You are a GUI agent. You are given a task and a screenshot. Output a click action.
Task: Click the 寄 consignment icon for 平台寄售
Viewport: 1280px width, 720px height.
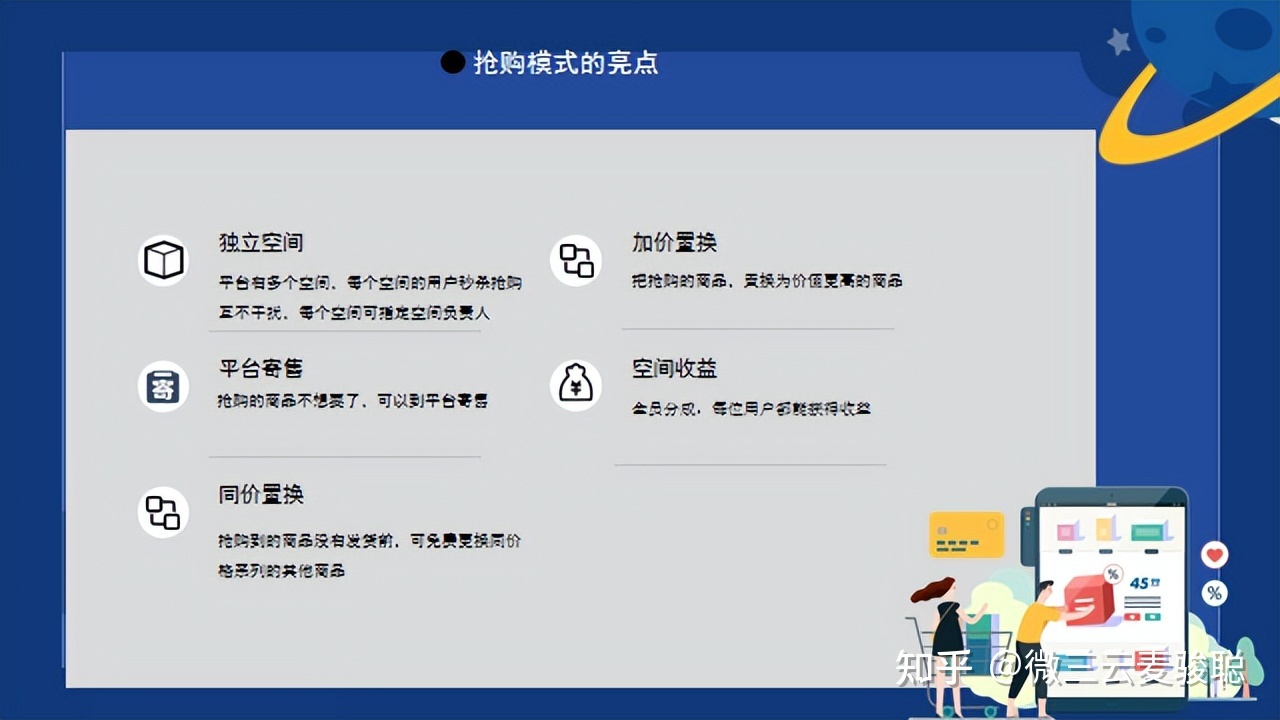pos(163,386)
